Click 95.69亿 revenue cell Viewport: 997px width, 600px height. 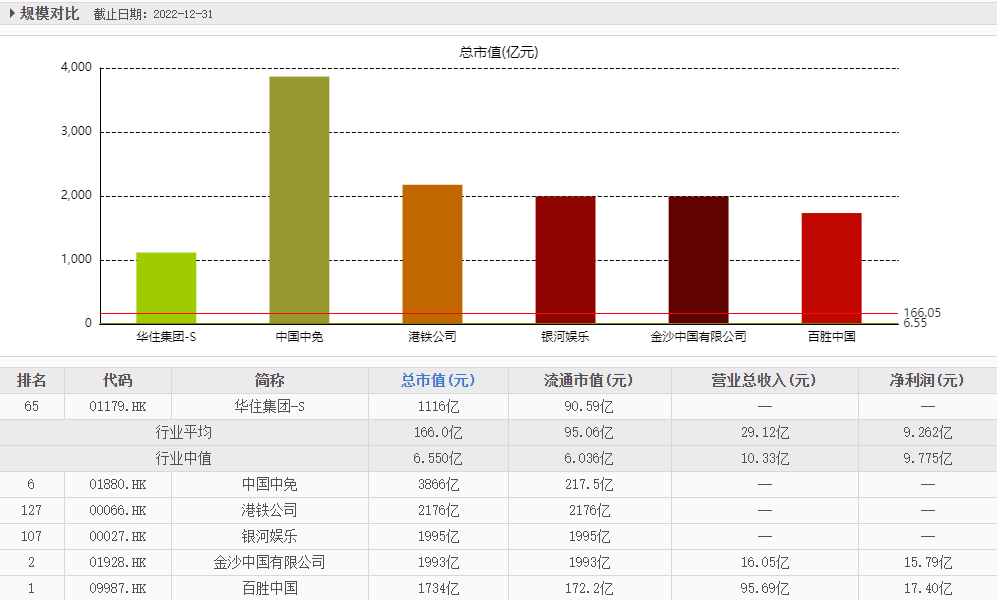click(765, 589)
